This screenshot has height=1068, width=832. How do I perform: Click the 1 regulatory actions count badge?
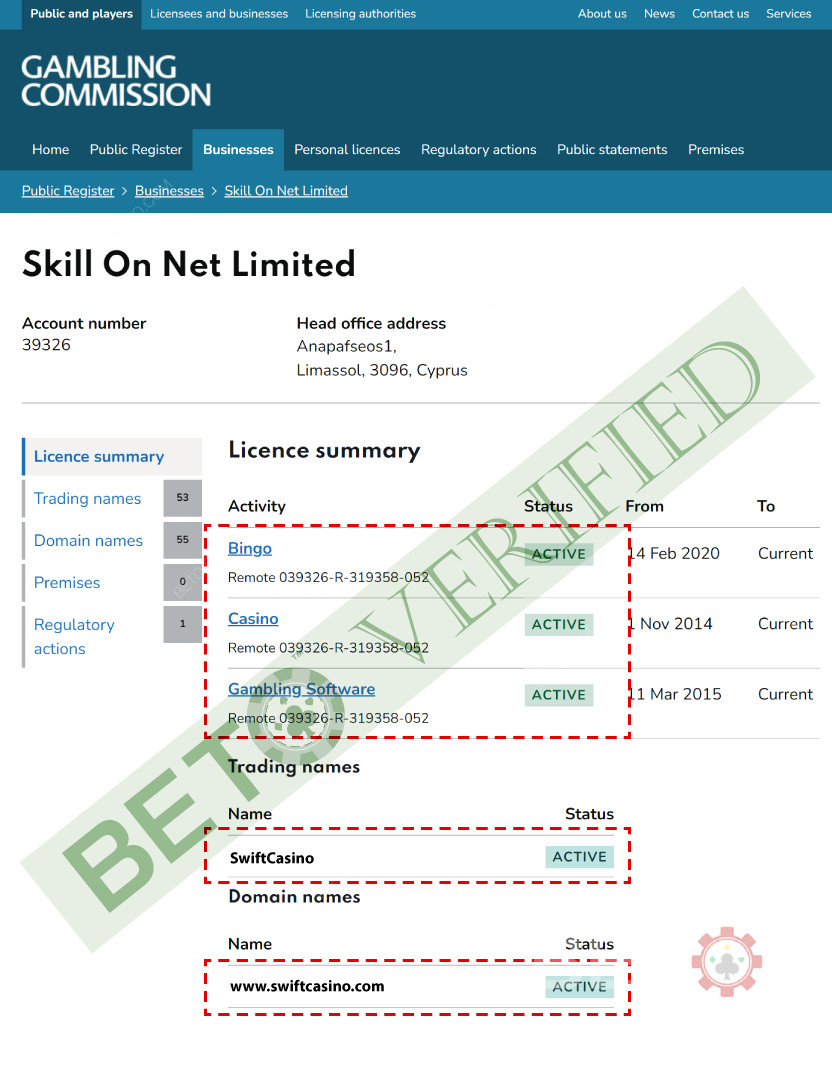[182, 624]
